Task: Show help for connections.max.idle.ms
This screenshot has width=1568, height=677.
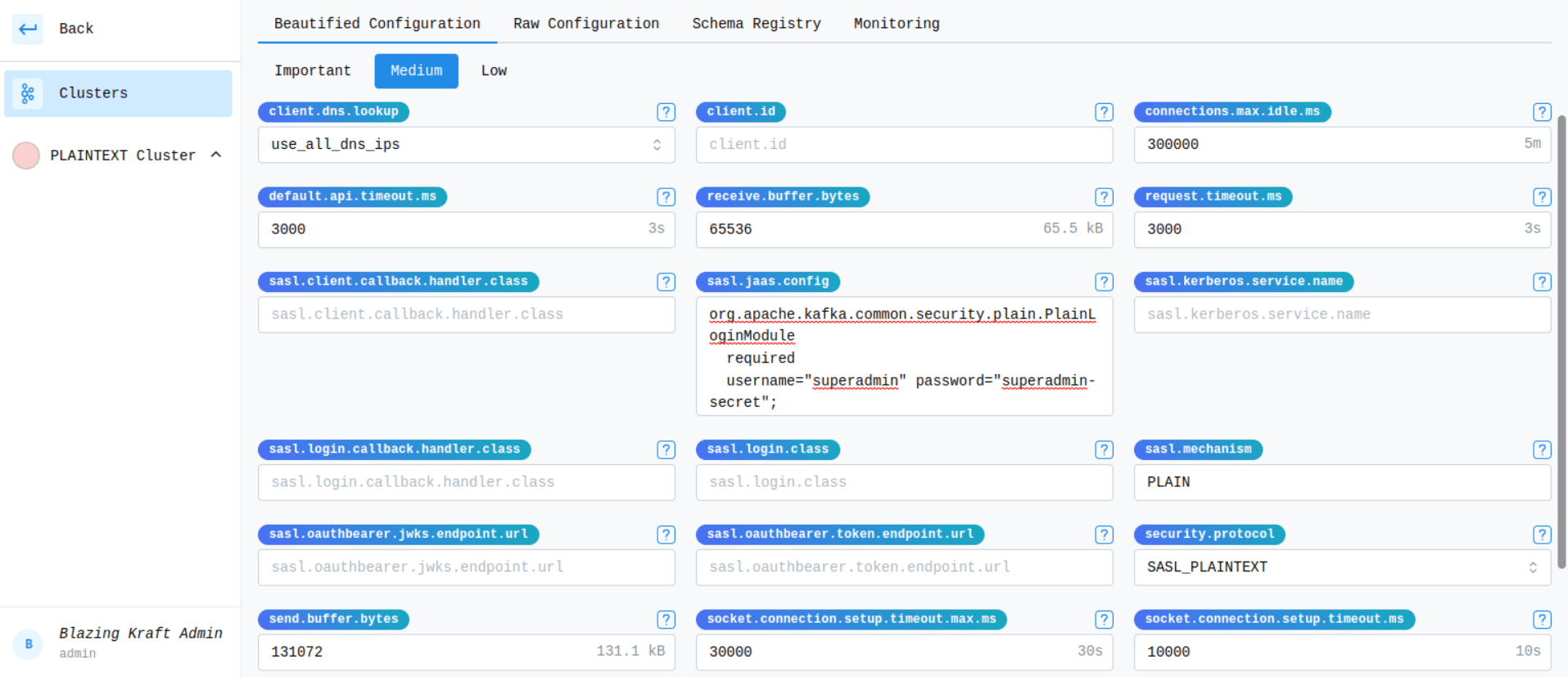Action: [x=1542, y=112]
